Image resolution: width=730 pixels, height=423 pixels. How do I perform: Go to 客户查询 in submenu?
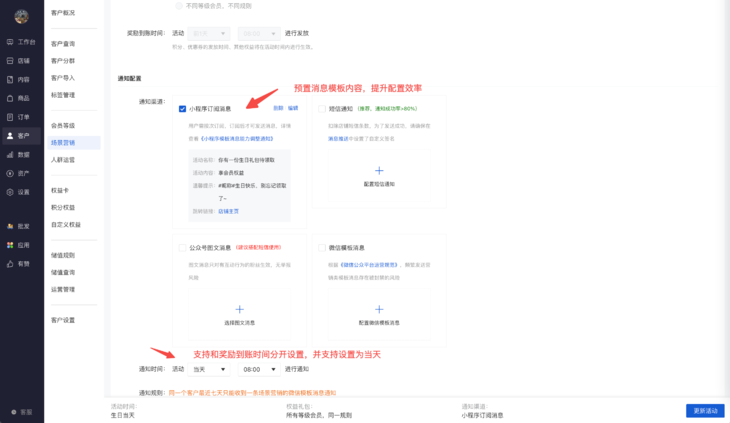[x=63, y=44]
